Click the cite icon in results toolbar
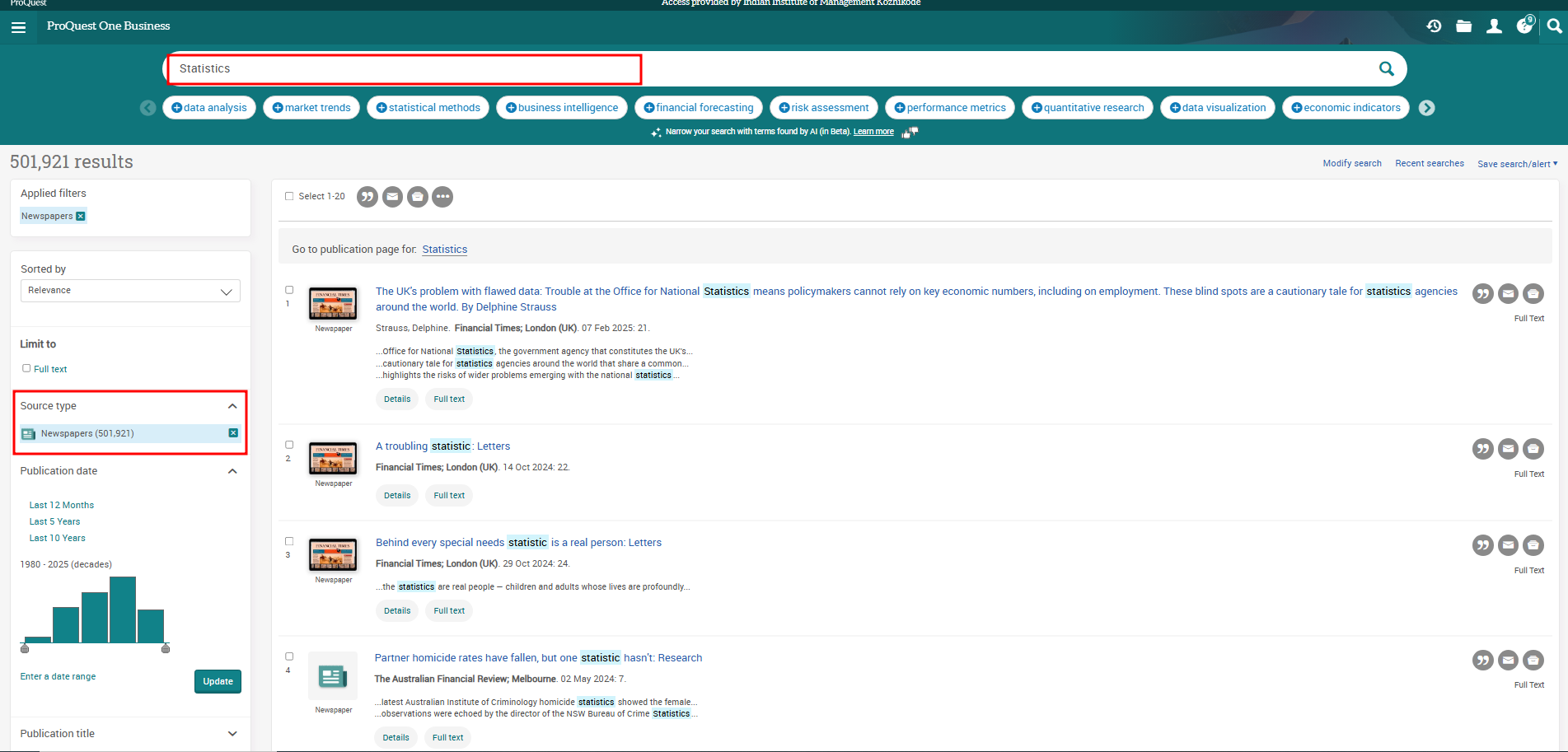The height and width of the screenshot is (752, 1568). pos(367,197)
